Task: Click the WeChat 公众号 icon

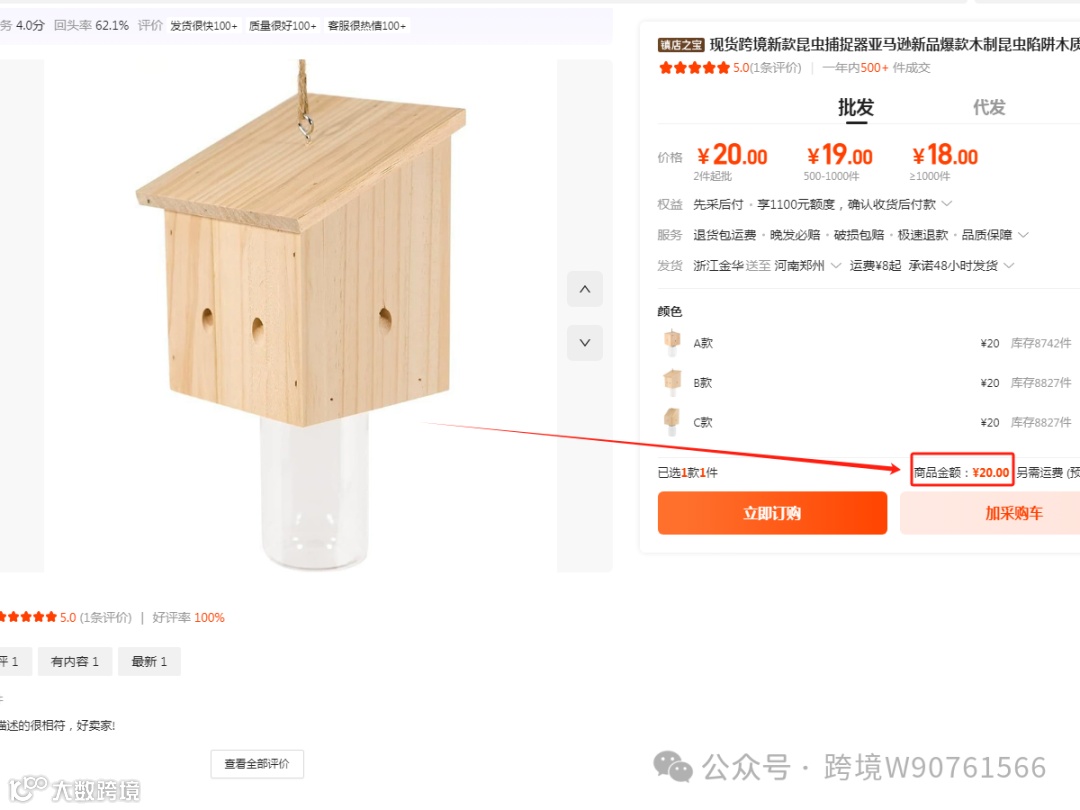Action: [x=673, y=767]
